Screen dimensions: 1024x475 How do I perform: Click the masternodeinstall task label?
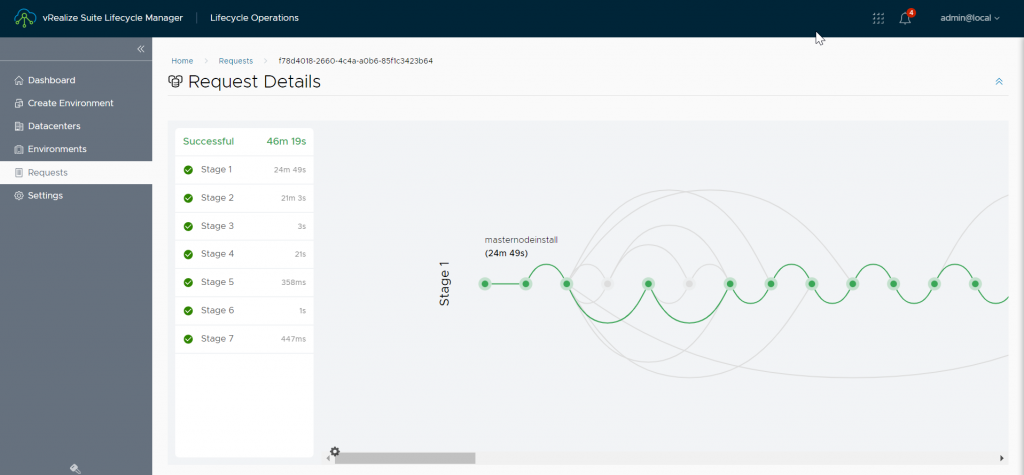pos(521,240)
